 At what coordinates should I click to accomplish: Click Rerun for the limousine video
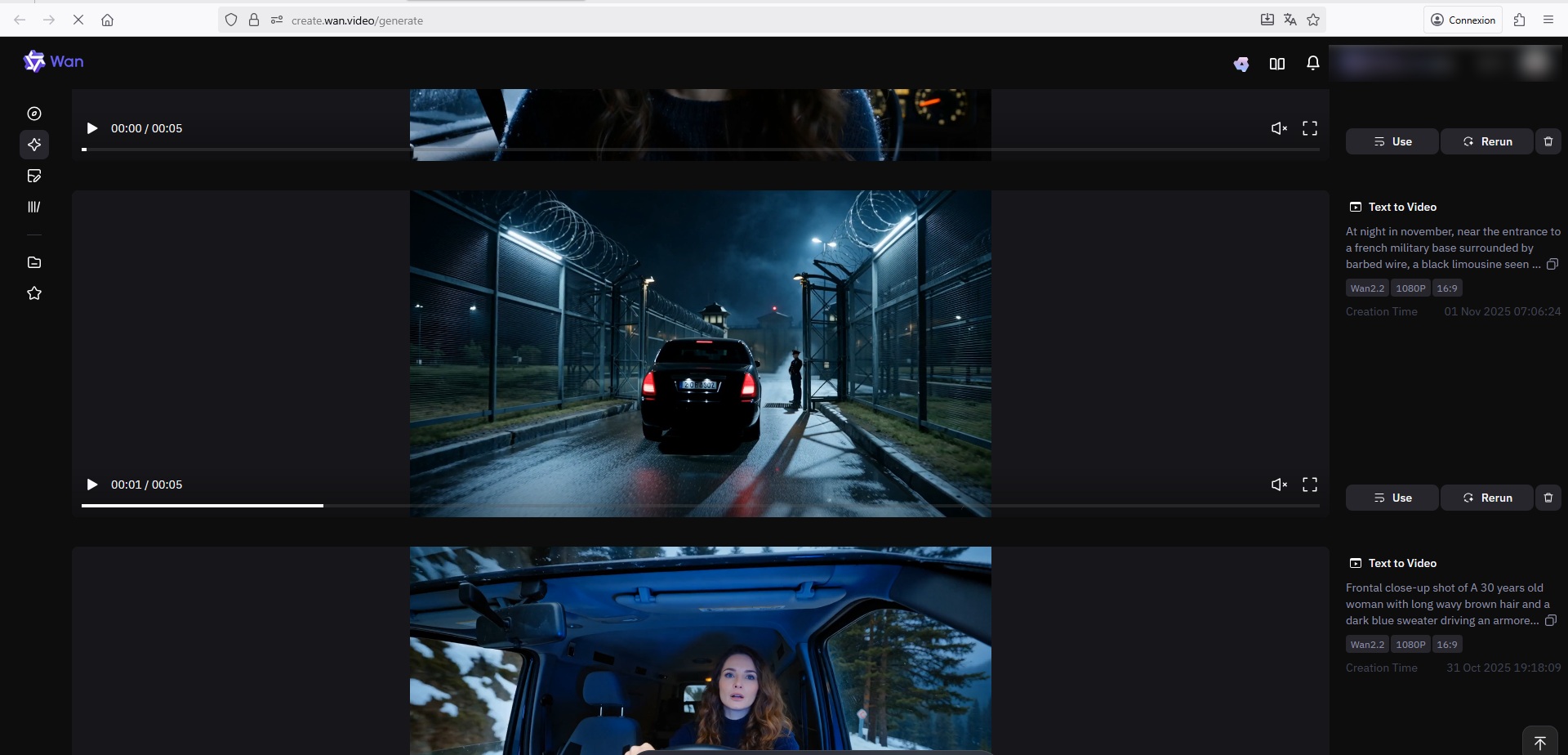tap(1486, 498)
